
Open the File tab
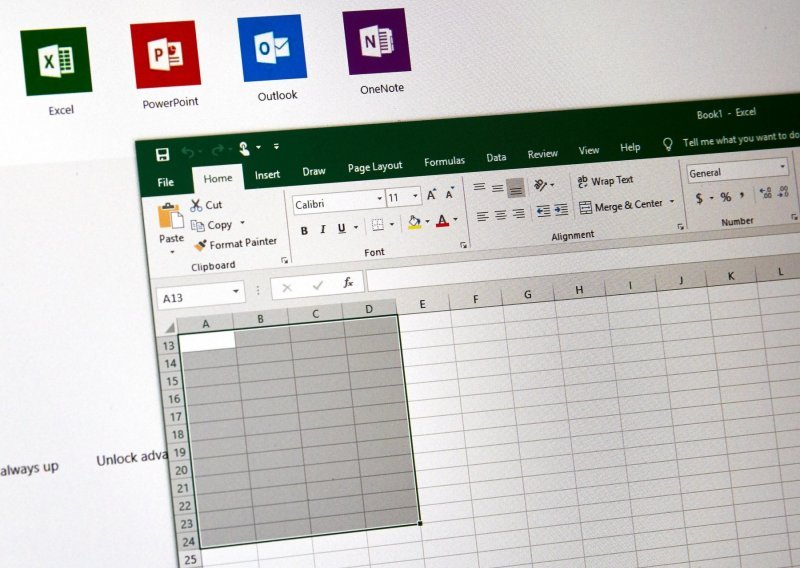(x=165, y=182)
